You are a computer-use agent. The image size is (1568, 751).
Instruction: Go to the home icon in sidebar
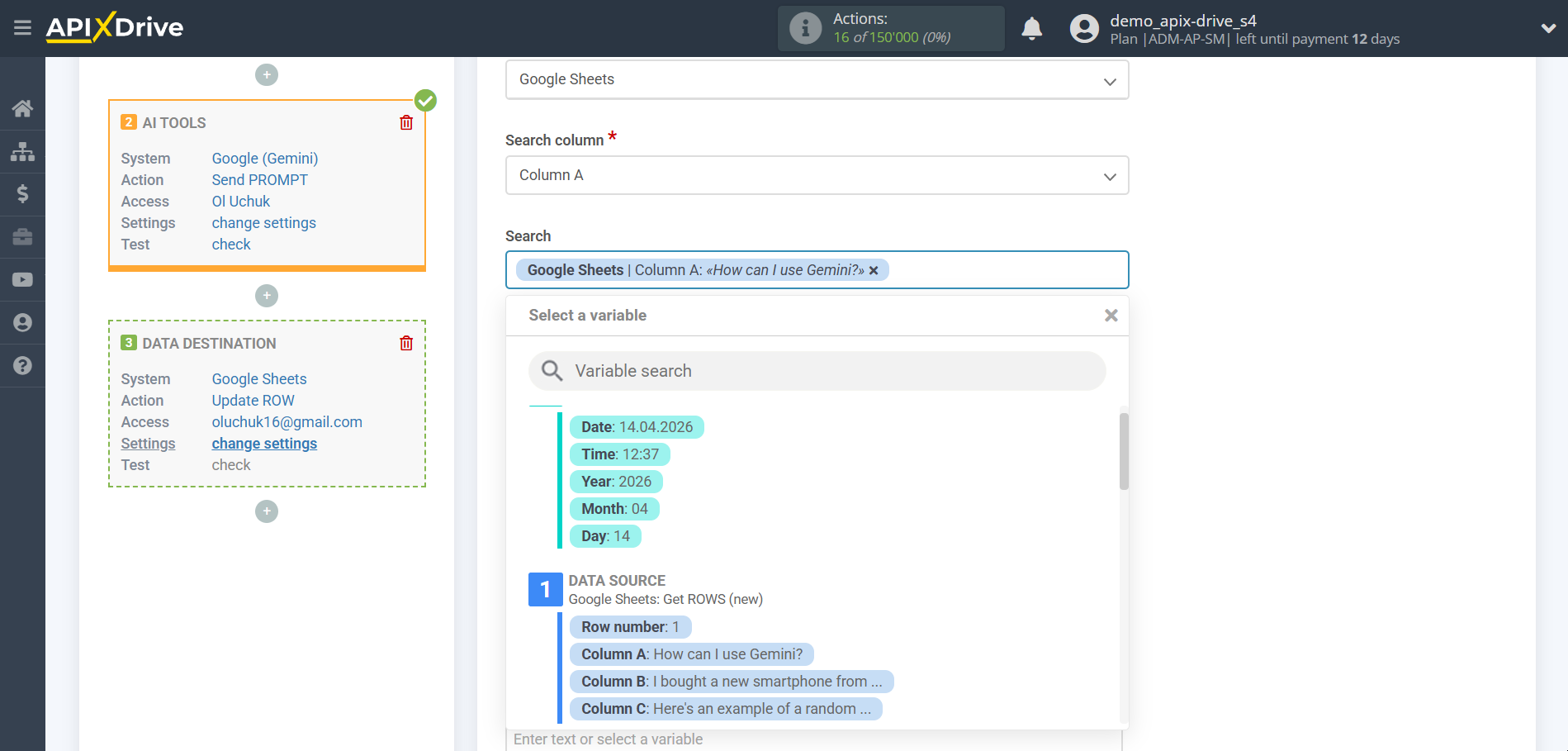tap(22, 108)
